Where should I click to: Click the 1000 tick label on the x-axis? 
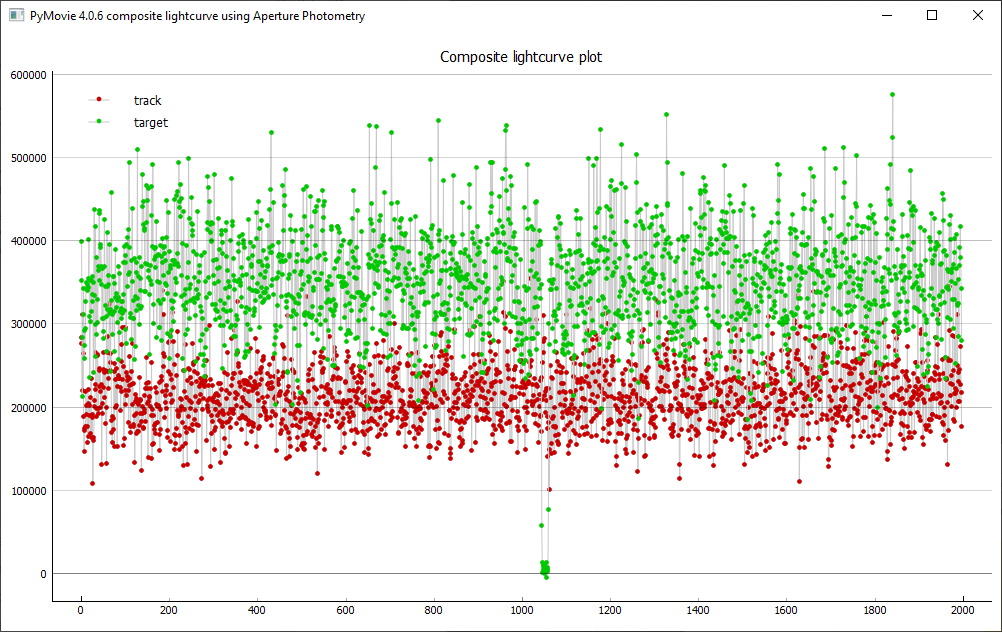click(x=521, y=609)
